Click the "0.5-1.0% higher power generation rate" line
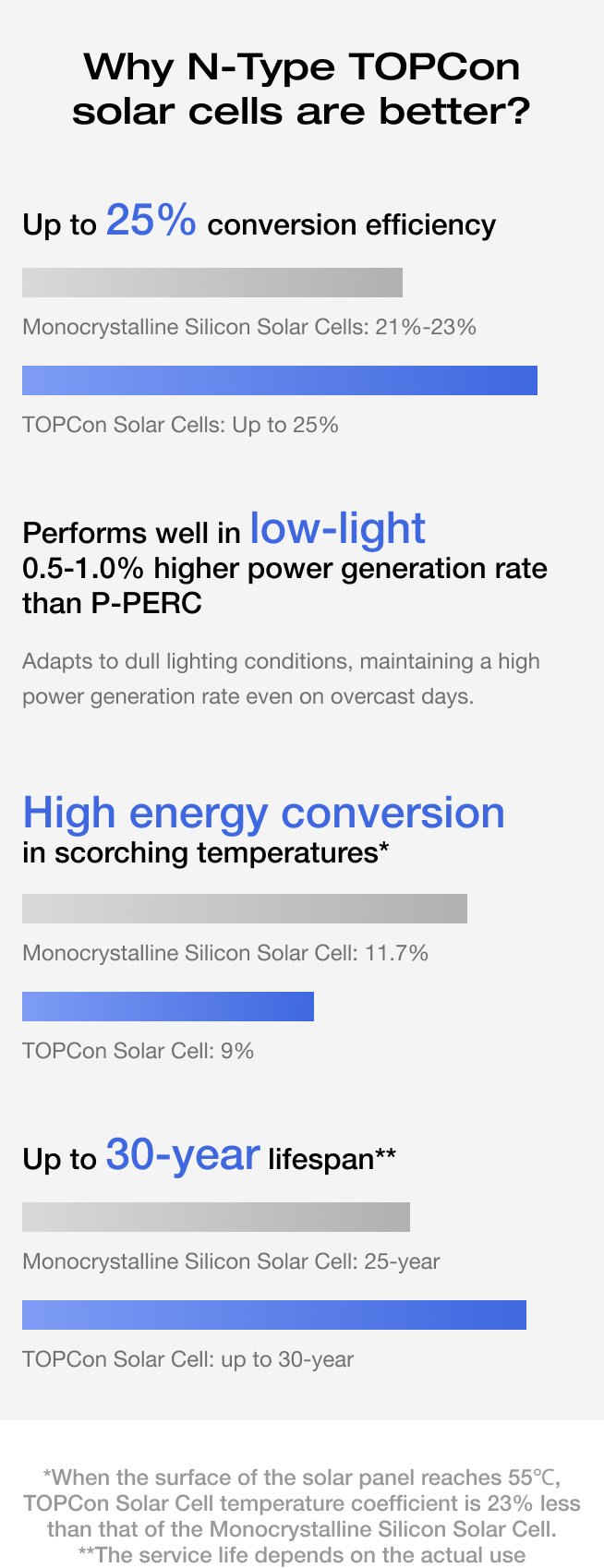The image size is (604, 1568). [x=284, y=569]
